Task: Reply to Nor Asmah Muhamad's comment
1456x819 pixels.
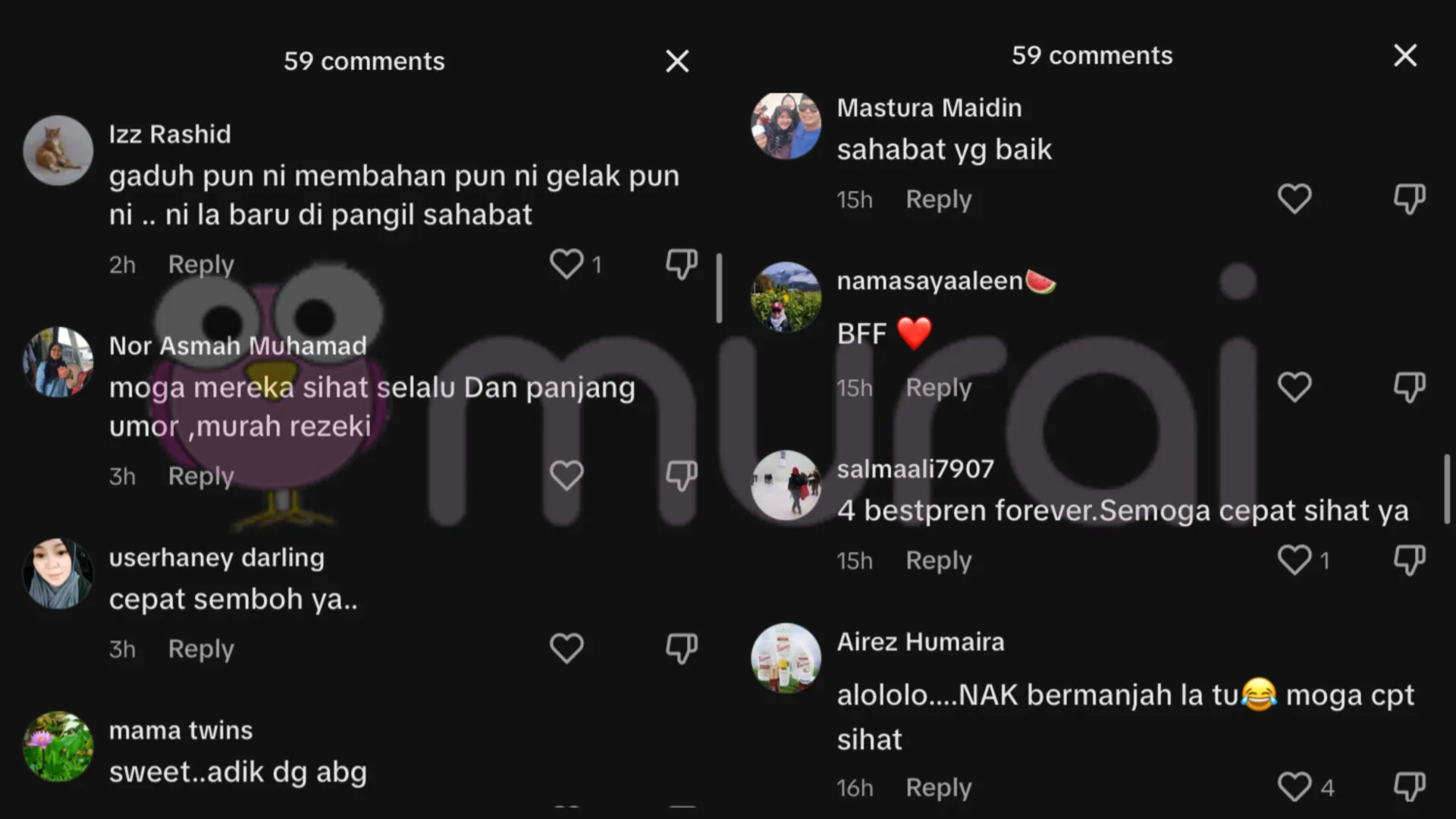Action: [x=201, y=476]
